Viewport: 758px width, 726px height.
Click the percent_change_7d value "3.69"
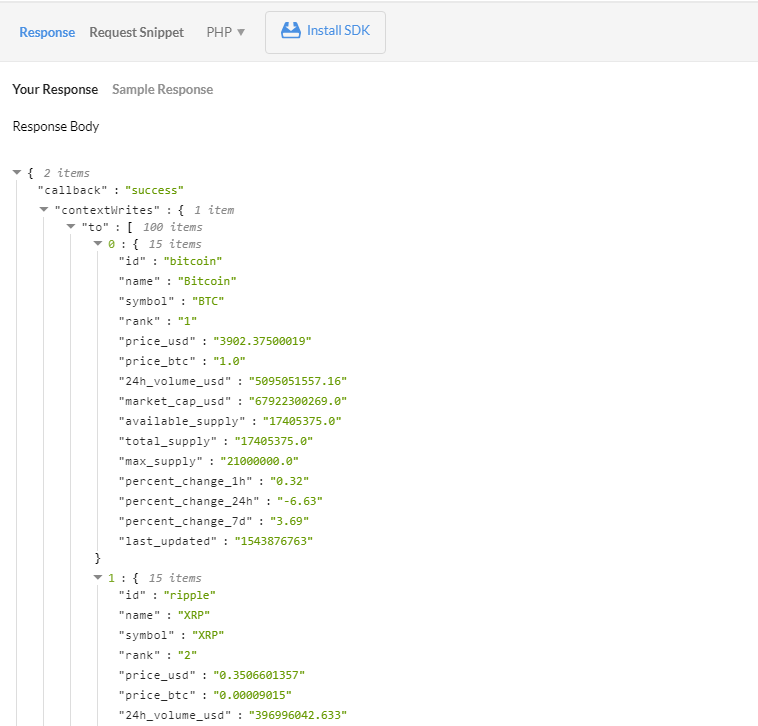(289, 522)
